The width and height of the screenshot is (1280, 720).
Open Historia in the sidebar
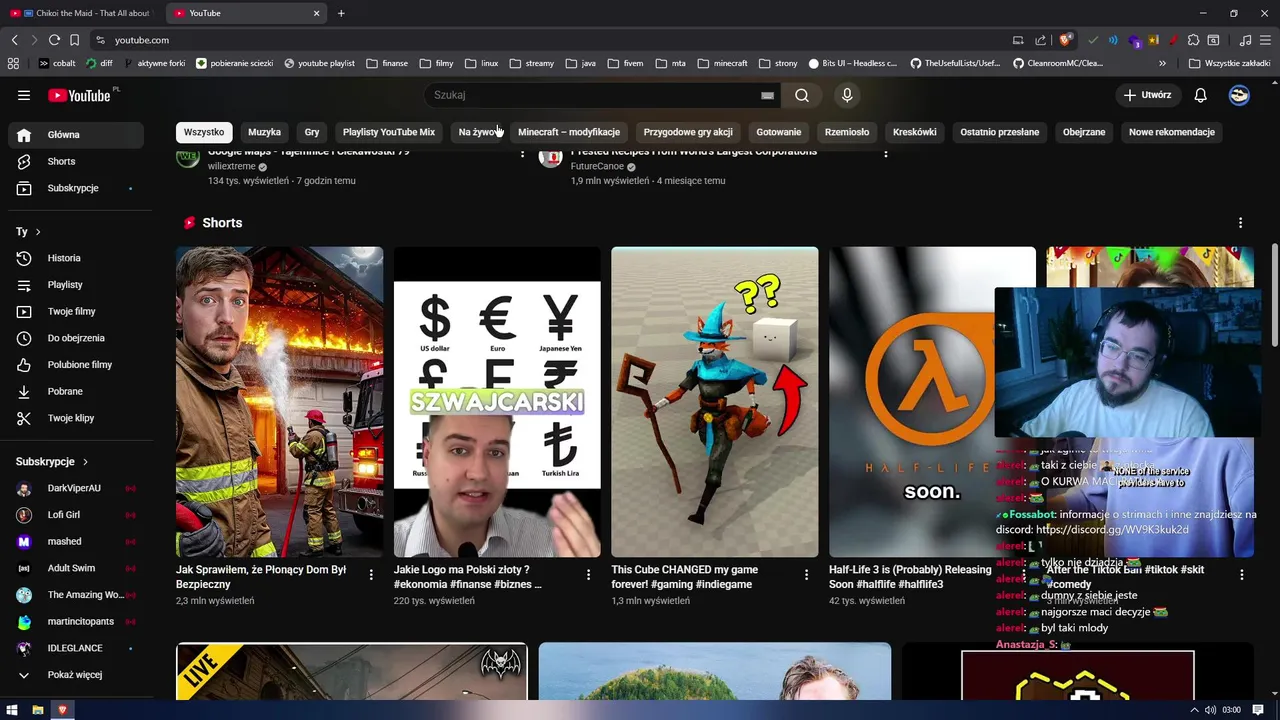point(76,258)
